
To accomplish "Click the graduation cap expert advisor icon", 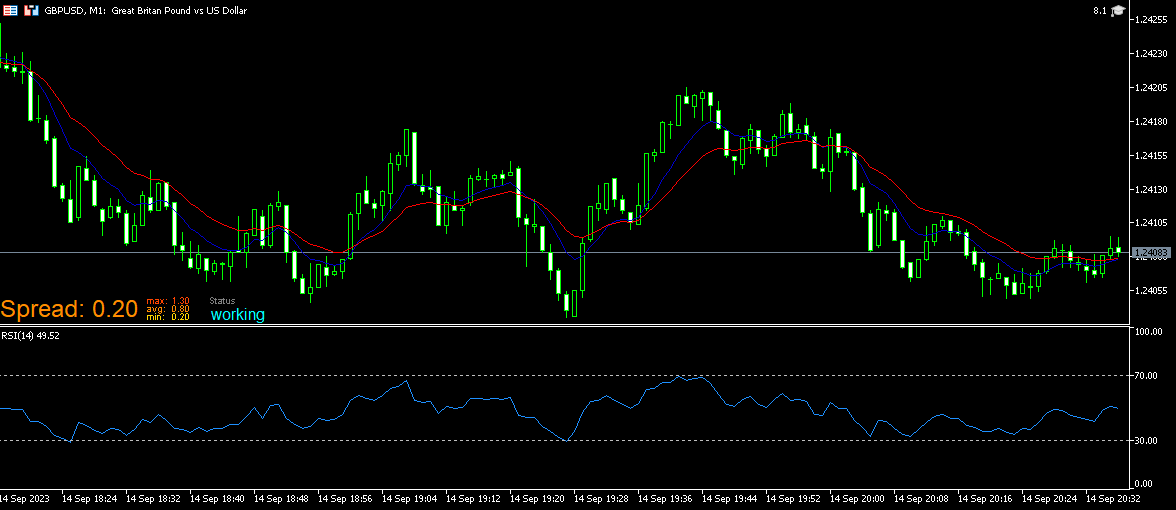I will 1118,10.
